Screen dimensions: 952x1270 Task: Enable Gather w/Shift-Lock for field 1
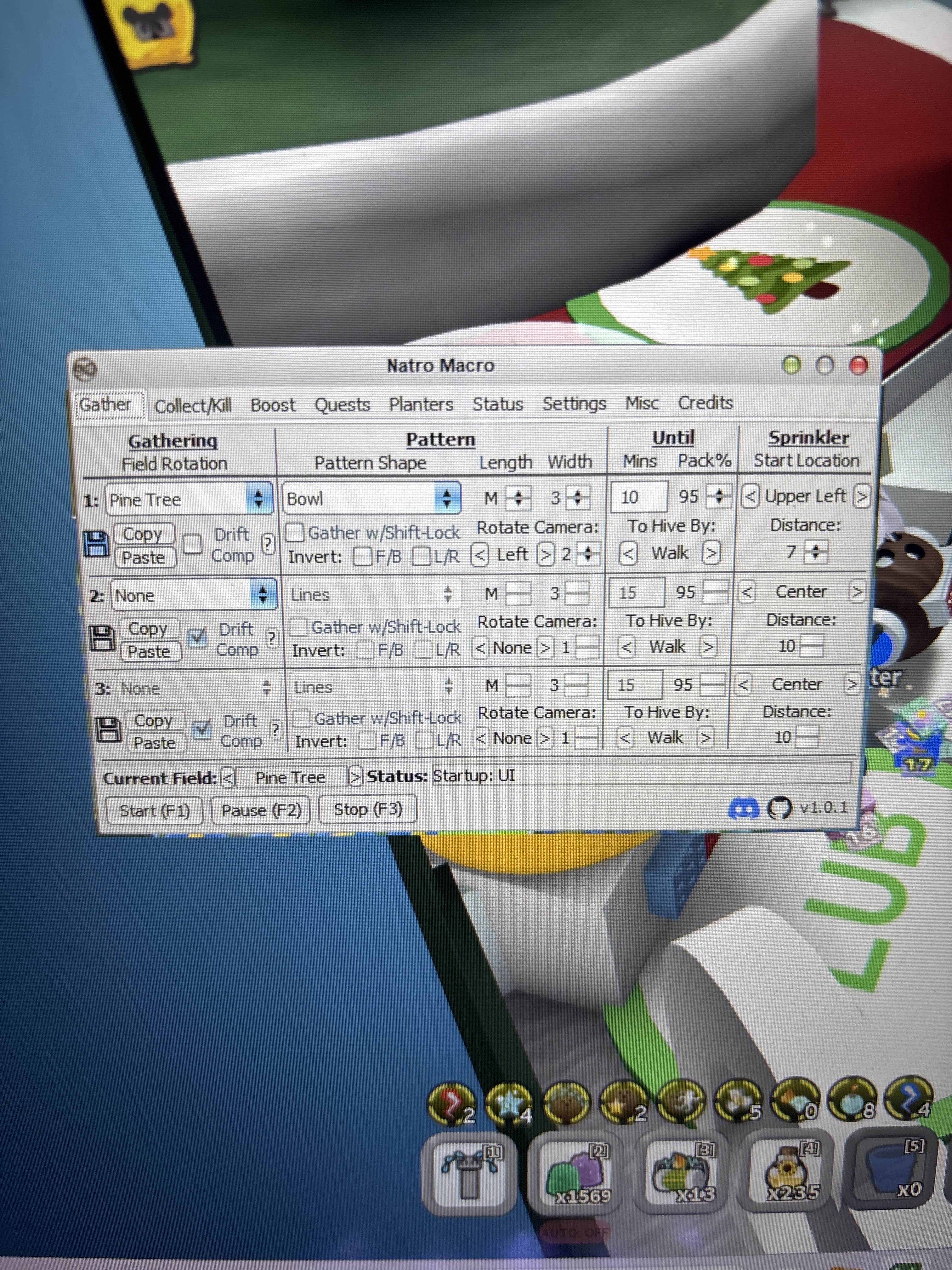click(295, 532)
